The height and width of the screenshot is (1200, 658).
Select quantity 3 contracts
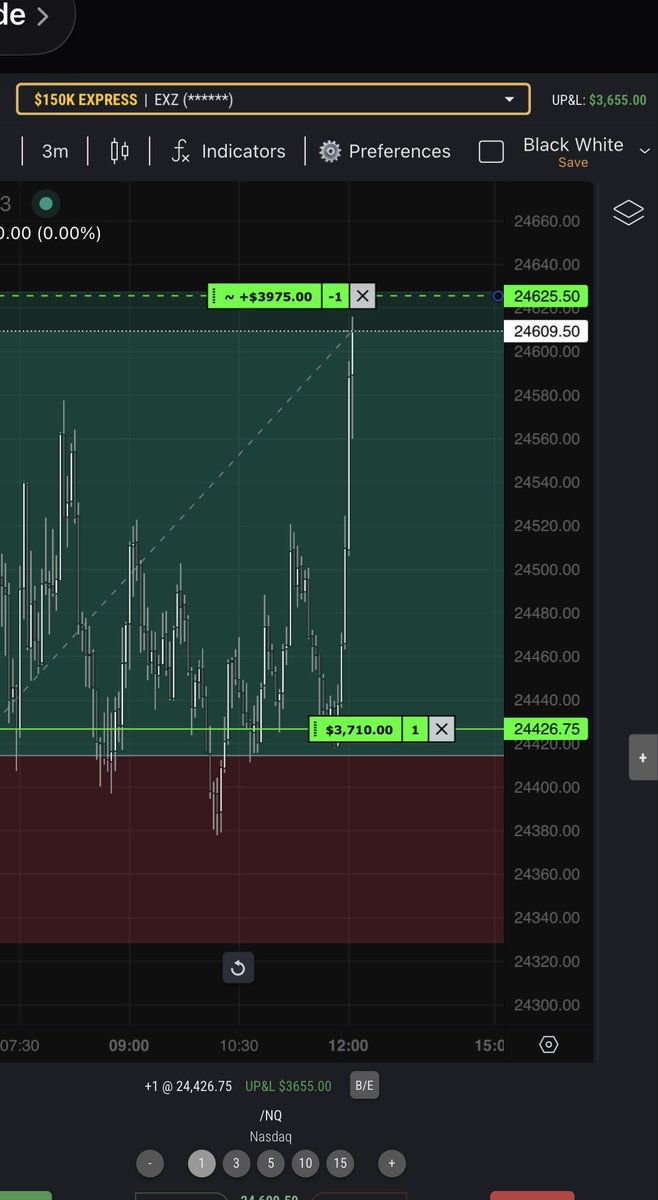coord(236,1163)
